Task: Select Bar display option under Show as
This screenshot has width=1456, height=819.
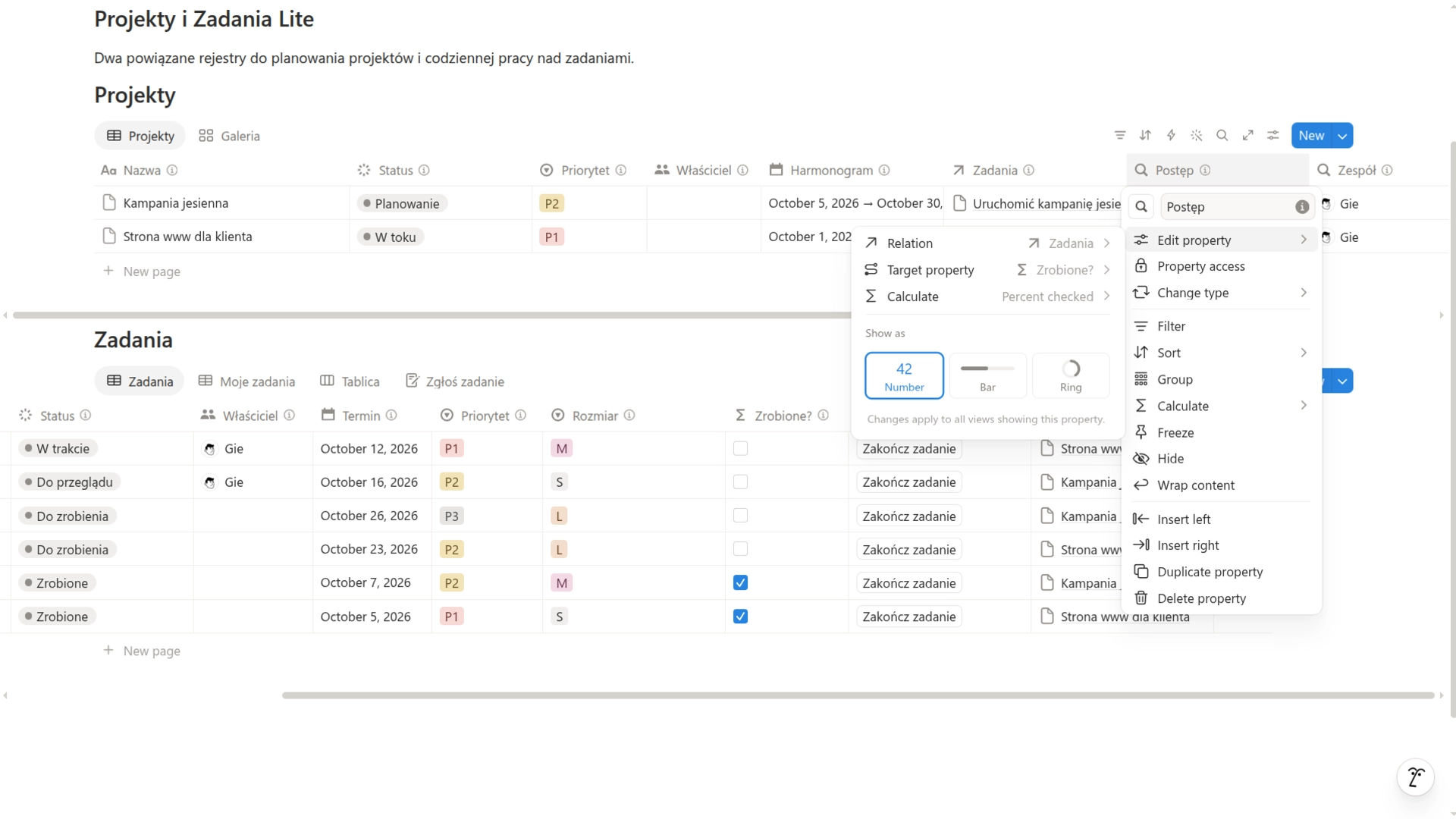Action: pyautogui.click(x=987, y=375)
